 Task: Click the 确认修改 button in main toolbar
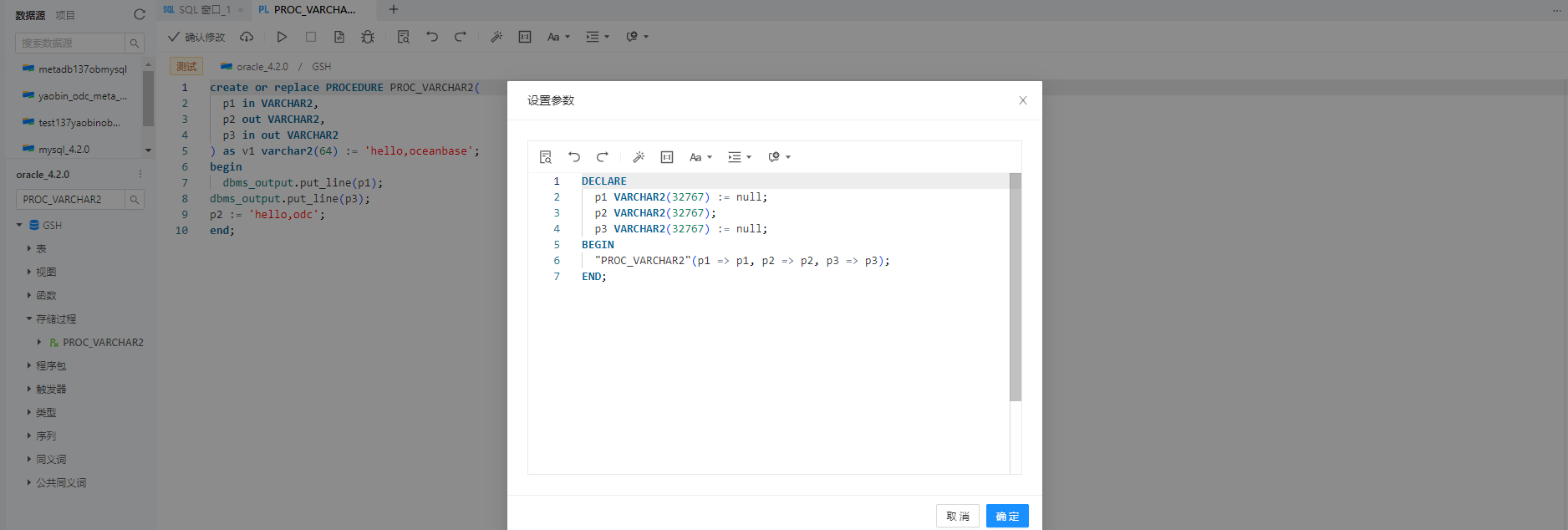[196, 37]
